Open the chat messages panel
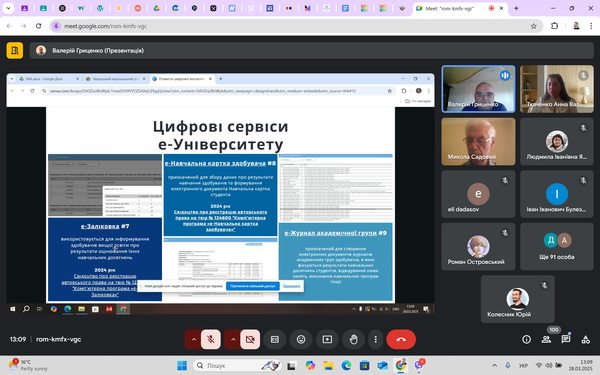Image resolution: width=600 pixels, height=375 pixels. 566,339
